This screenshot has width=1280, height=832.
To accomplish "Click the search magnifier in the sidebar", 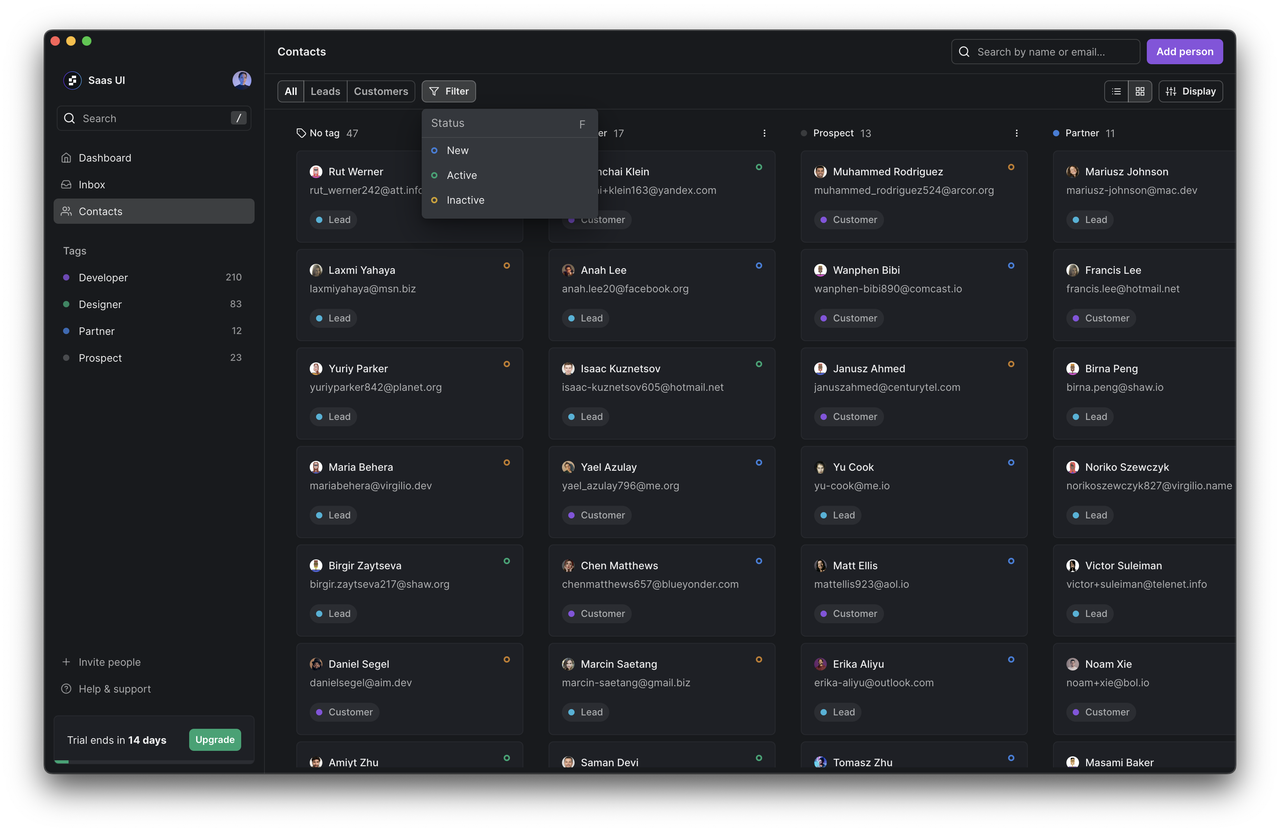I will tap(69, 118).
